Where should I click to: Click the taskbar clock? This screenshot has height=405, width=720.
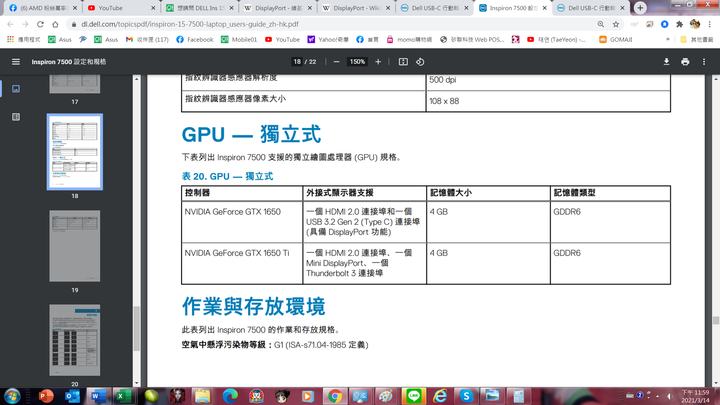click(x=695, y=396)
